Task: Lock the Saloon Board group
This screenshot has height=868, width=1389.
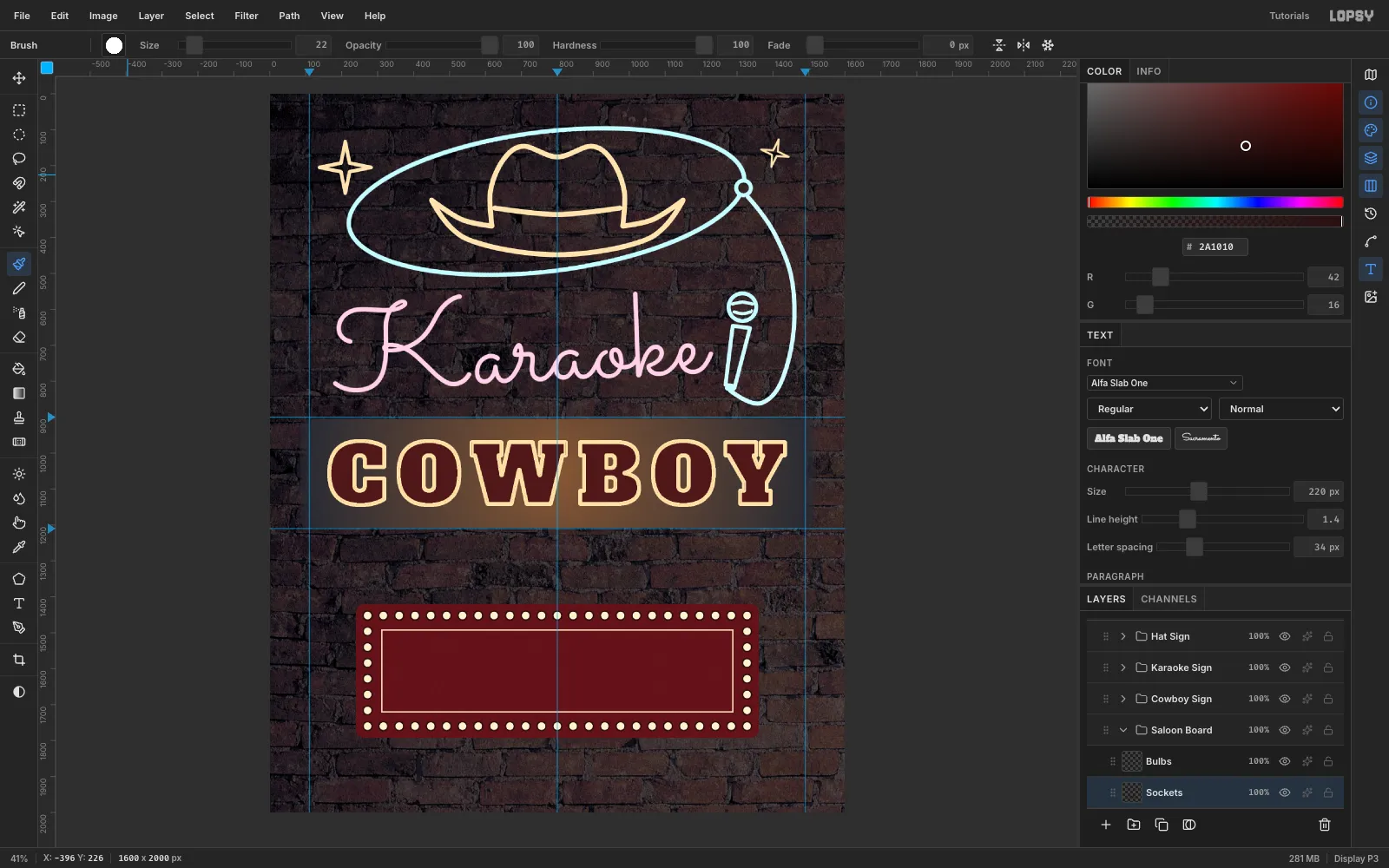Action: [1328, 730]
